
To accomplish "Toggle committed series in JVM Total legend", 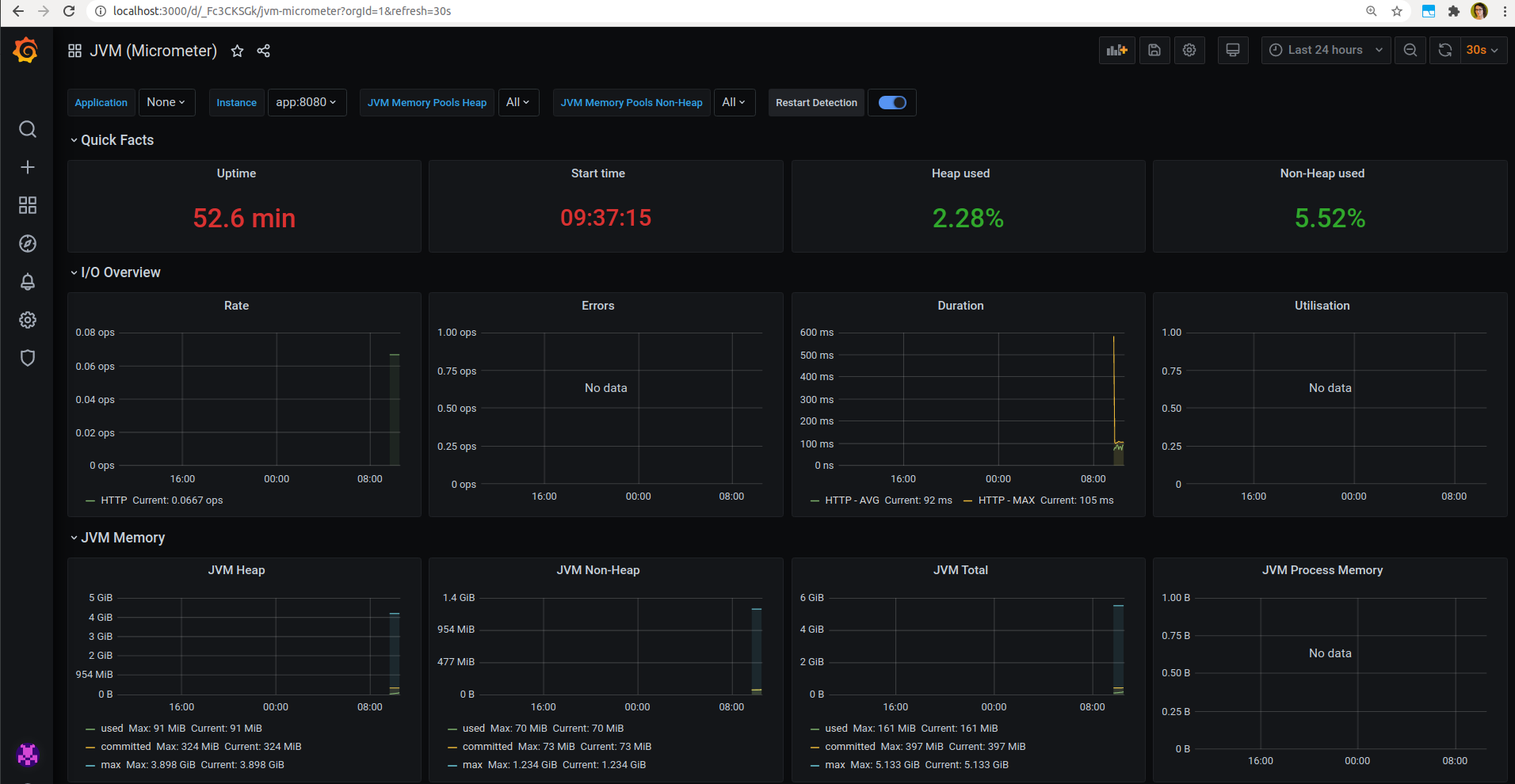I will 850,747.
